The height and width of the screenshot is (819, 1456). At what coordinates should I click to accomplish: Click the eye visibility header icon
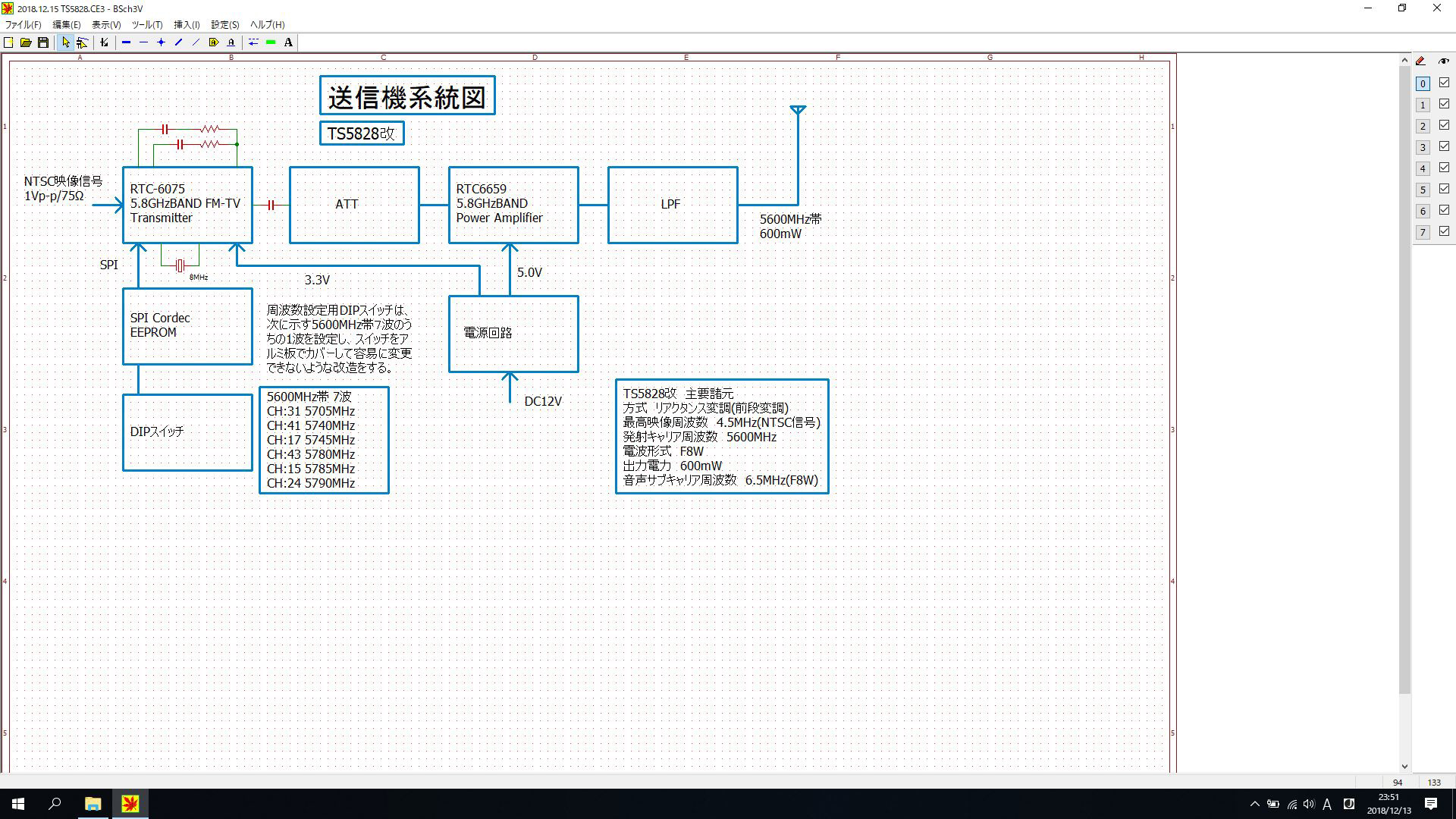[1444, 61]
